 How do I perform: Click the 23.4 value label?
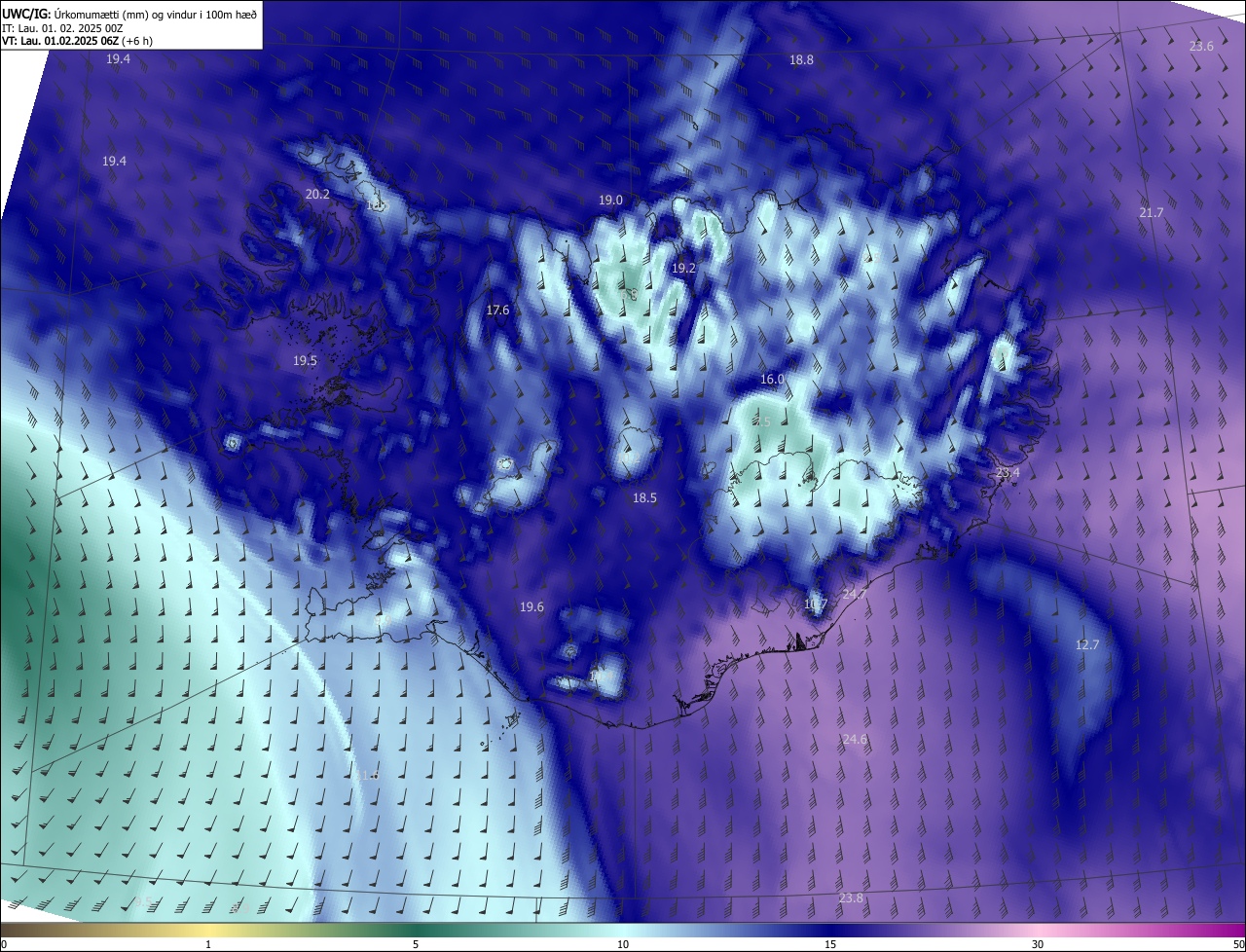coord(1008,473)
